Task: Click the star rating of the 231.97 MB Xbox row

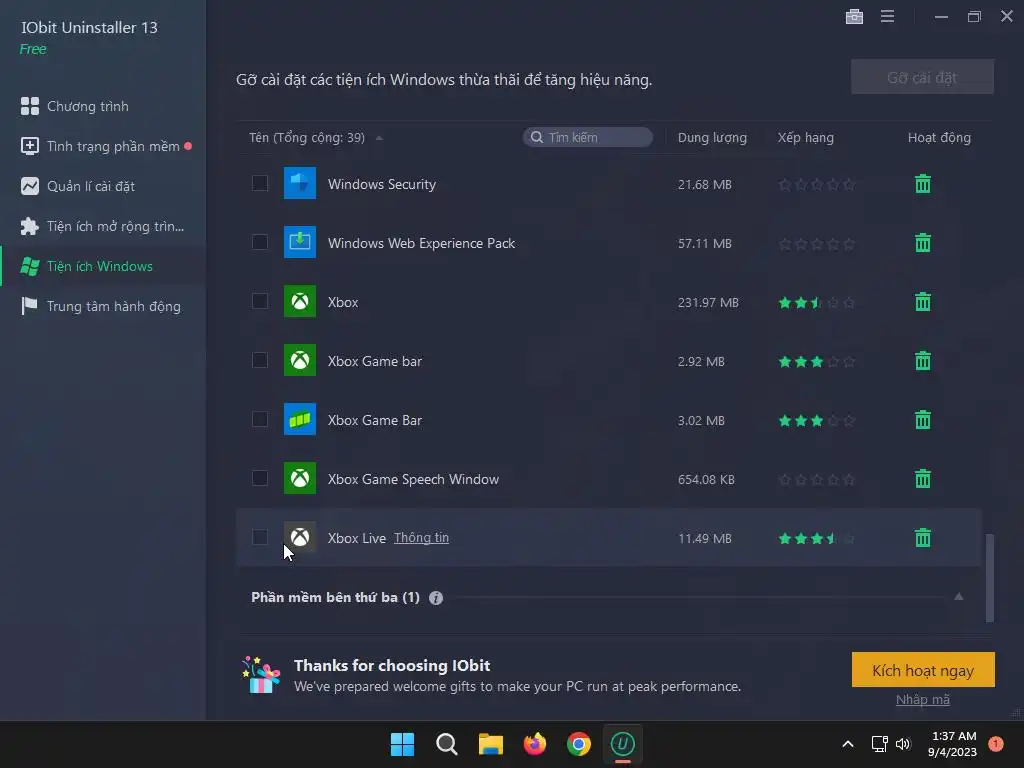Action: coord(816,302)
